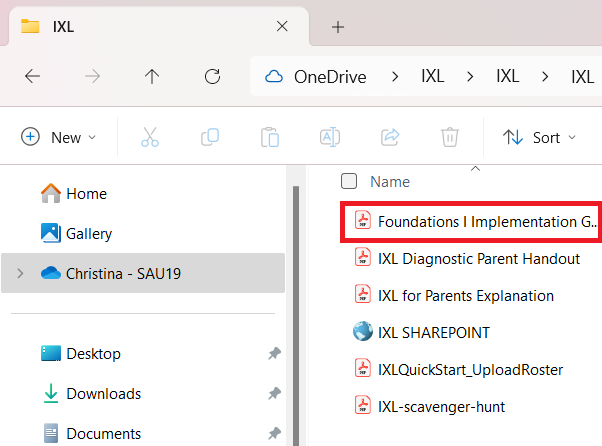Click the Delete trash can icon
602x446 pixels.
[450, 137]
